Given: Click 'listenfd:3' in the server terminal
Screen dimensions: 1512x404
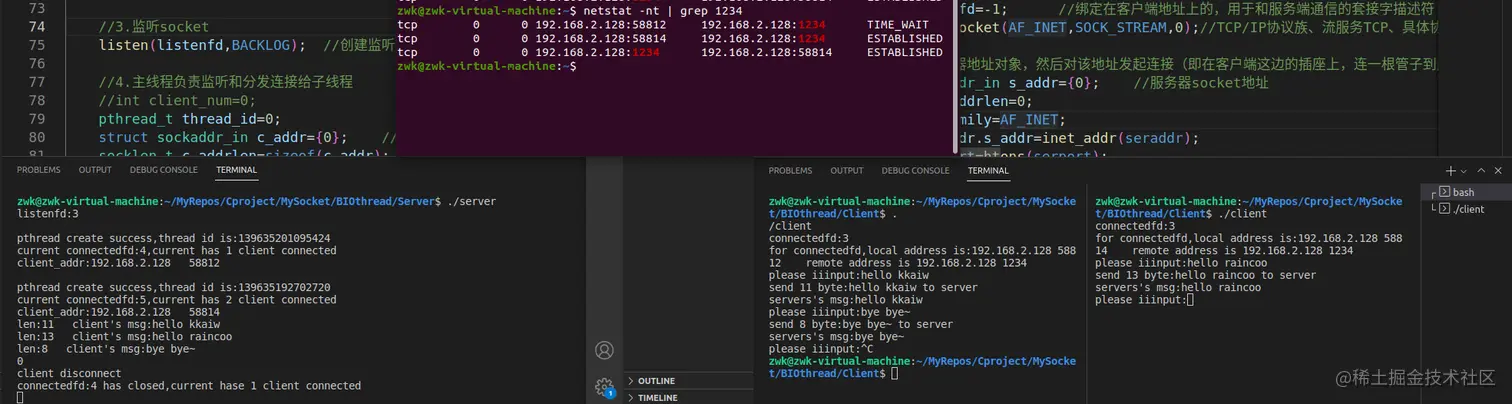Looking at the screenshot, I should [47, 214].
